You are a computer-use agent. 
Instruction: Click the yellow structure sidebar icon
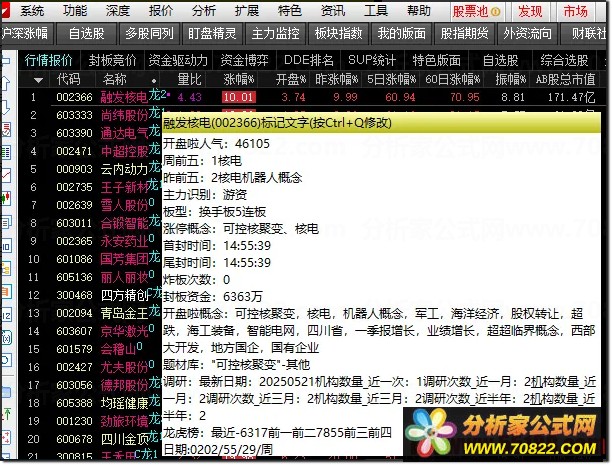[x=6, y=269]
